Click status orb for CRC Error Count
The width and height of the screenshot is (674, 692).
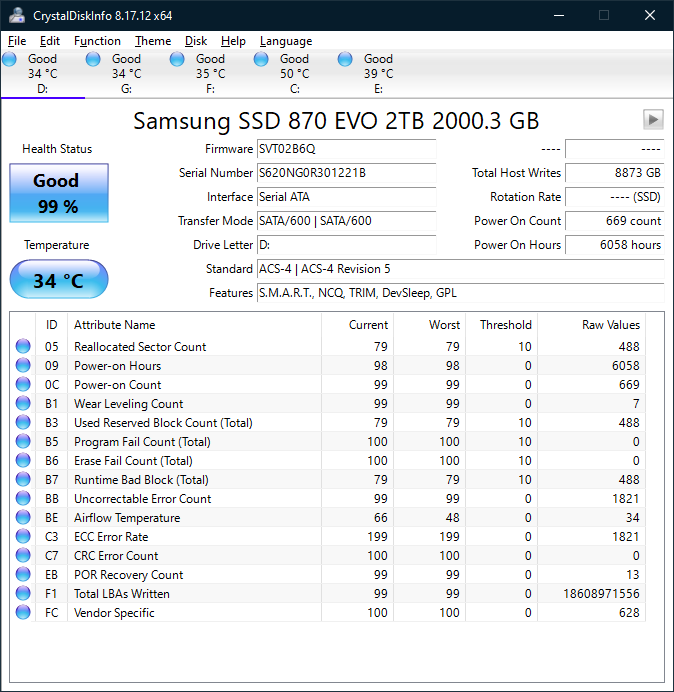pos(23,555)
